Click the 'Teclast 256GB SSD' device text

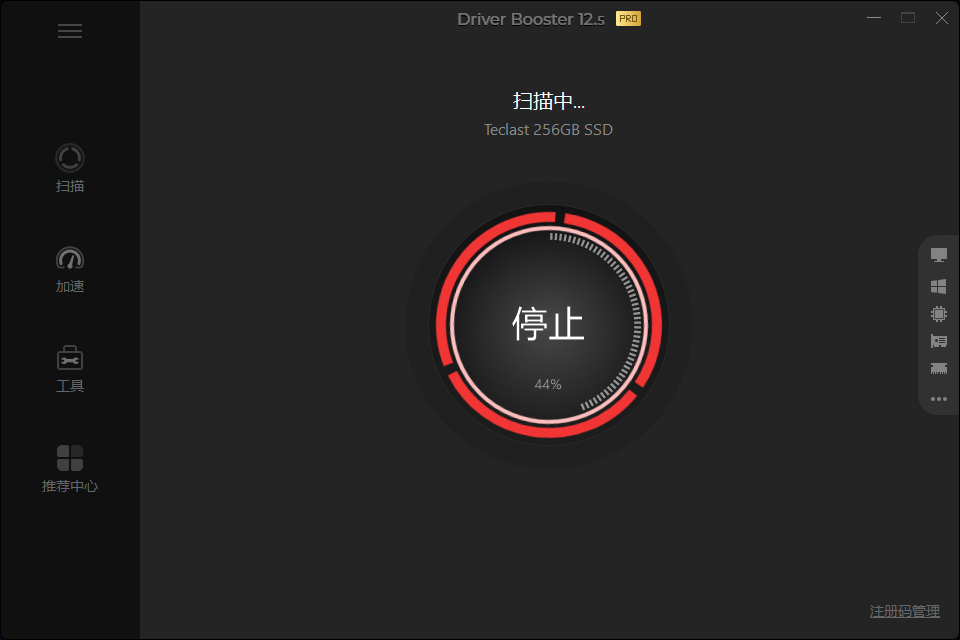click(548, 130)
